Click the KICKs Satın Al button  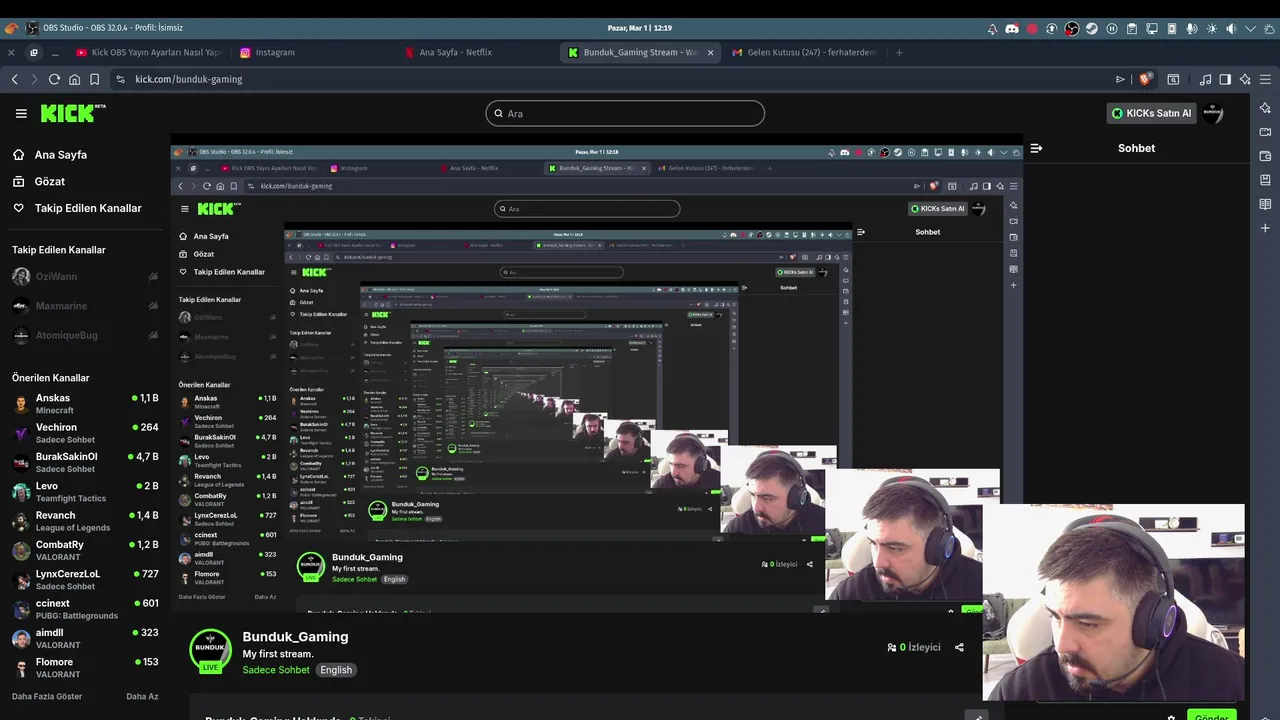(x=1151, y=113)
